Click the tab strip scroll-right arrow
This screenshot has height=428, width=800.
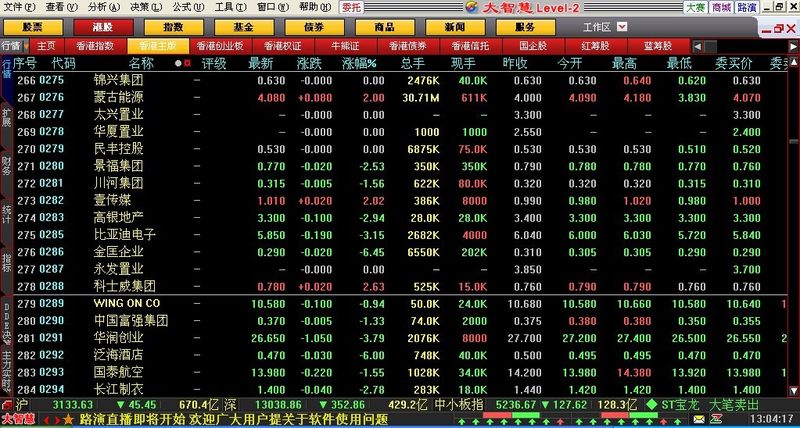tap(793, 46)
